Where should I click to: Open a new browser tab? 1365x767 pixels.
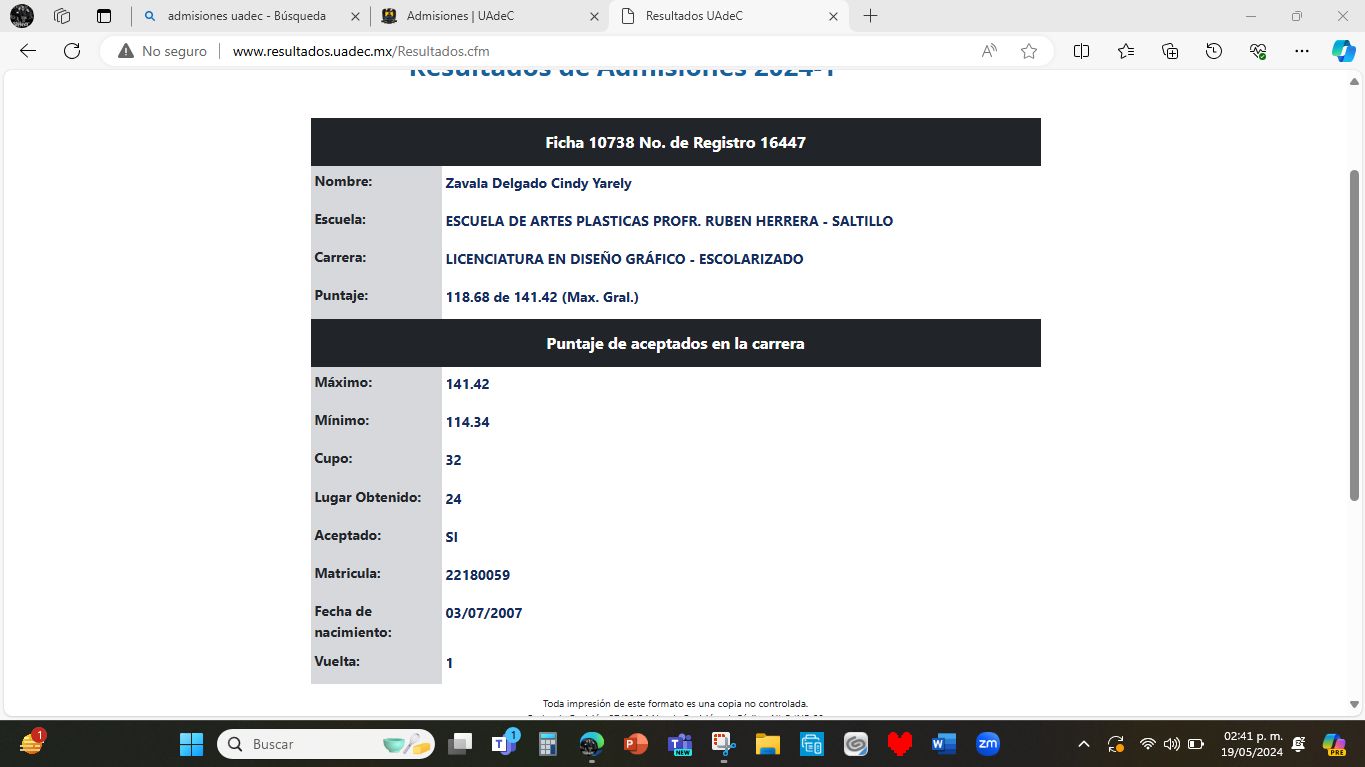pos(870,16)
